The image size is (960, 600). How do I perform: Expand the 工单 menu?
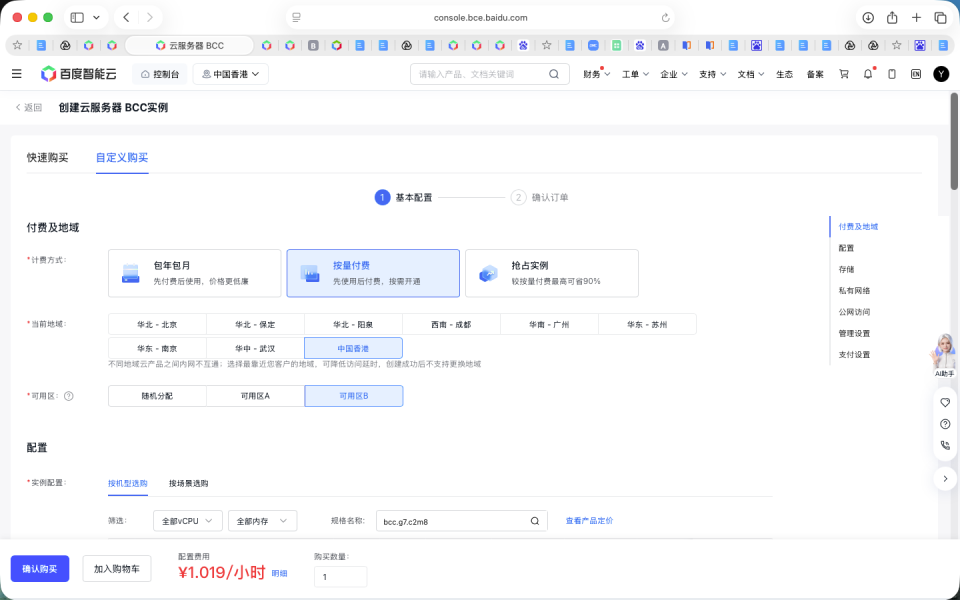(635, 74)
